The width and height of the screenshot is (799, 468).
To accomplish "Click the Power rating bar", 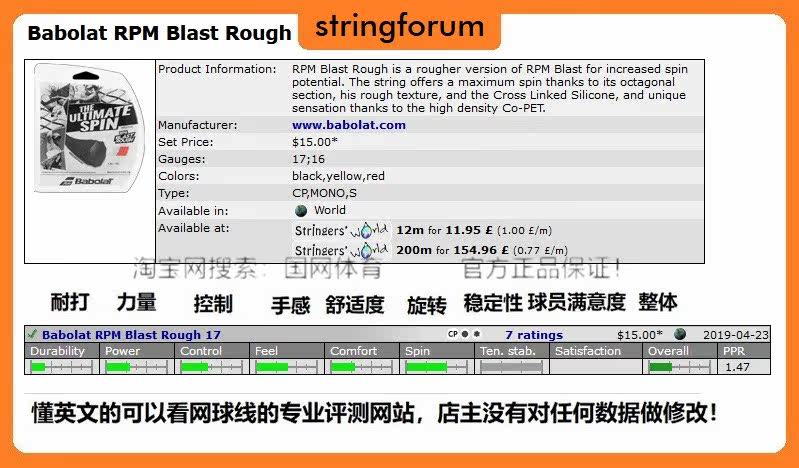I will 137,367.
